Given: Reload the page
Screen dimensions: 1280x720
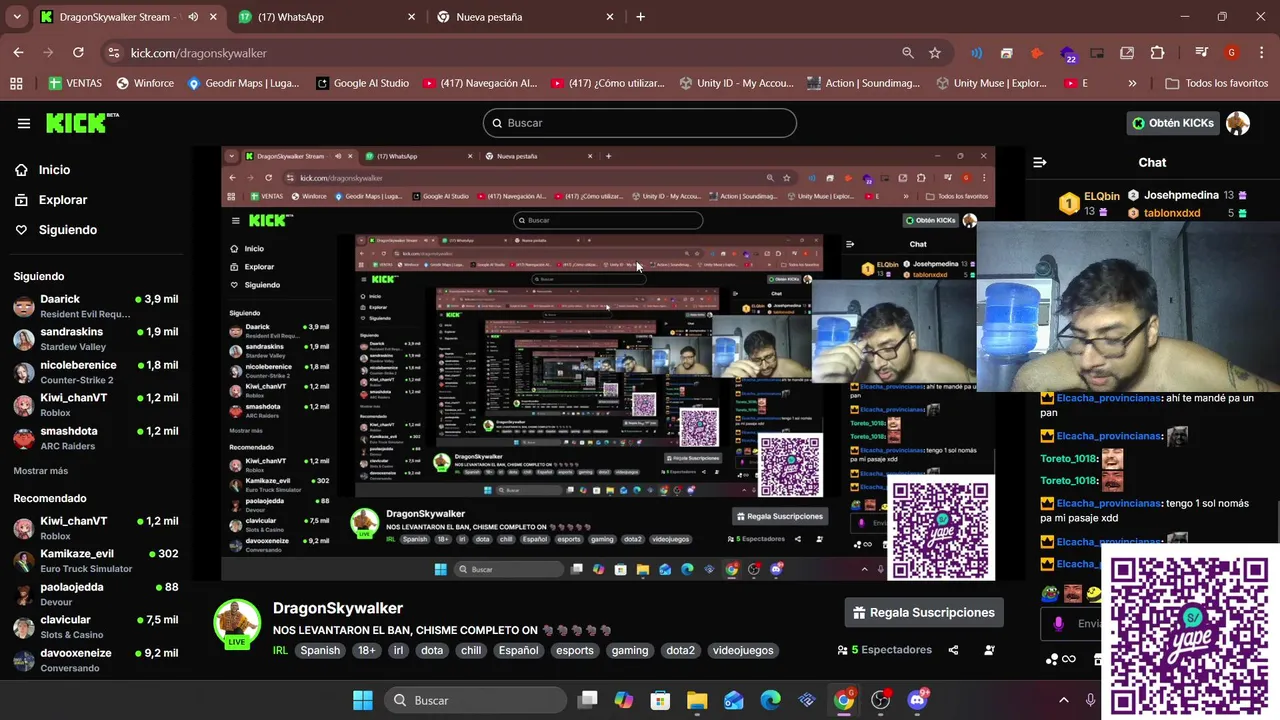Looking at the screenshot, I should point(78,53).
